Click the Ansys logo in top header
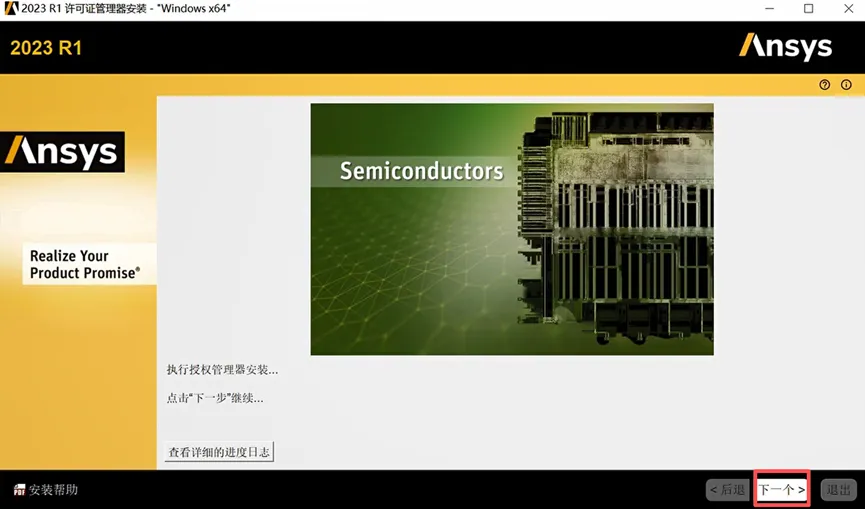865x509 pixels. click(x=786, y=47)
